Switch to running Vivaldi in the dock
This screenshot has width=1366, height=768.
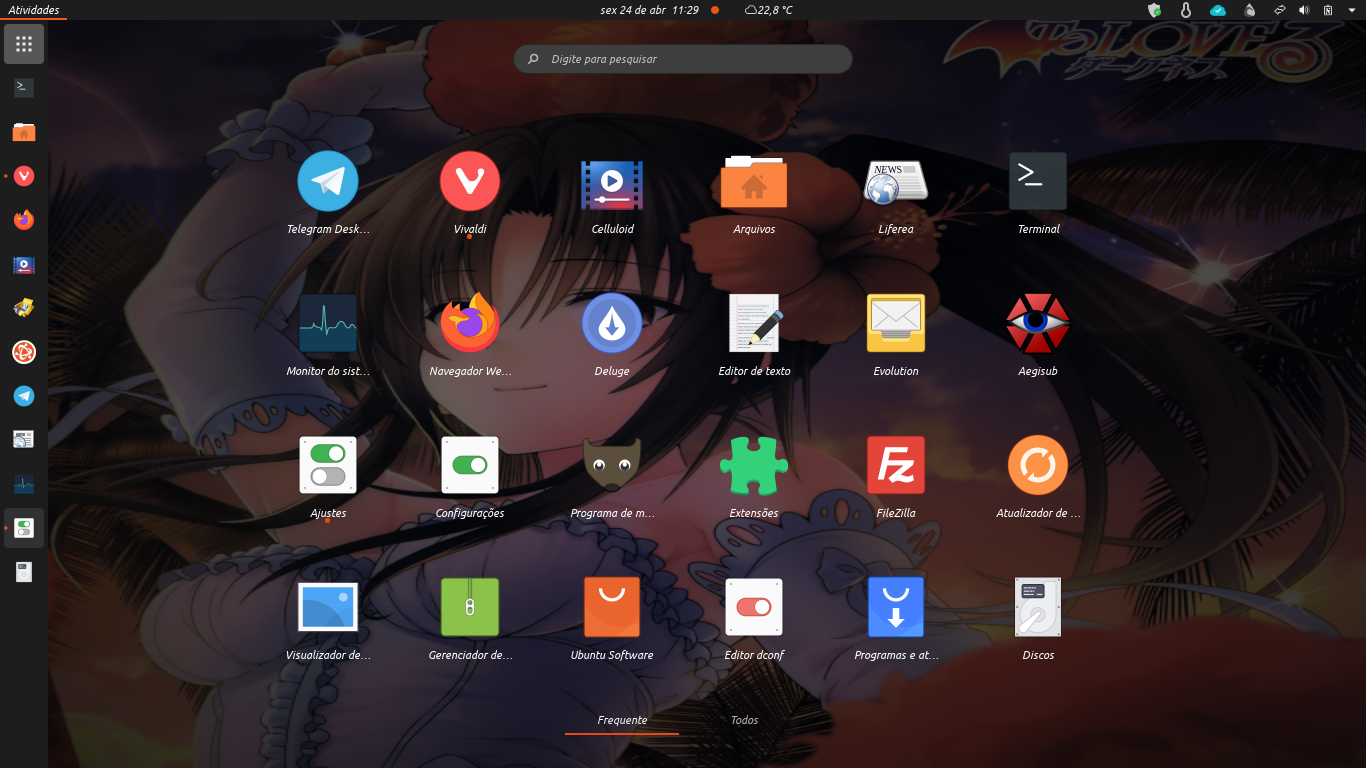tap(24, 176)
